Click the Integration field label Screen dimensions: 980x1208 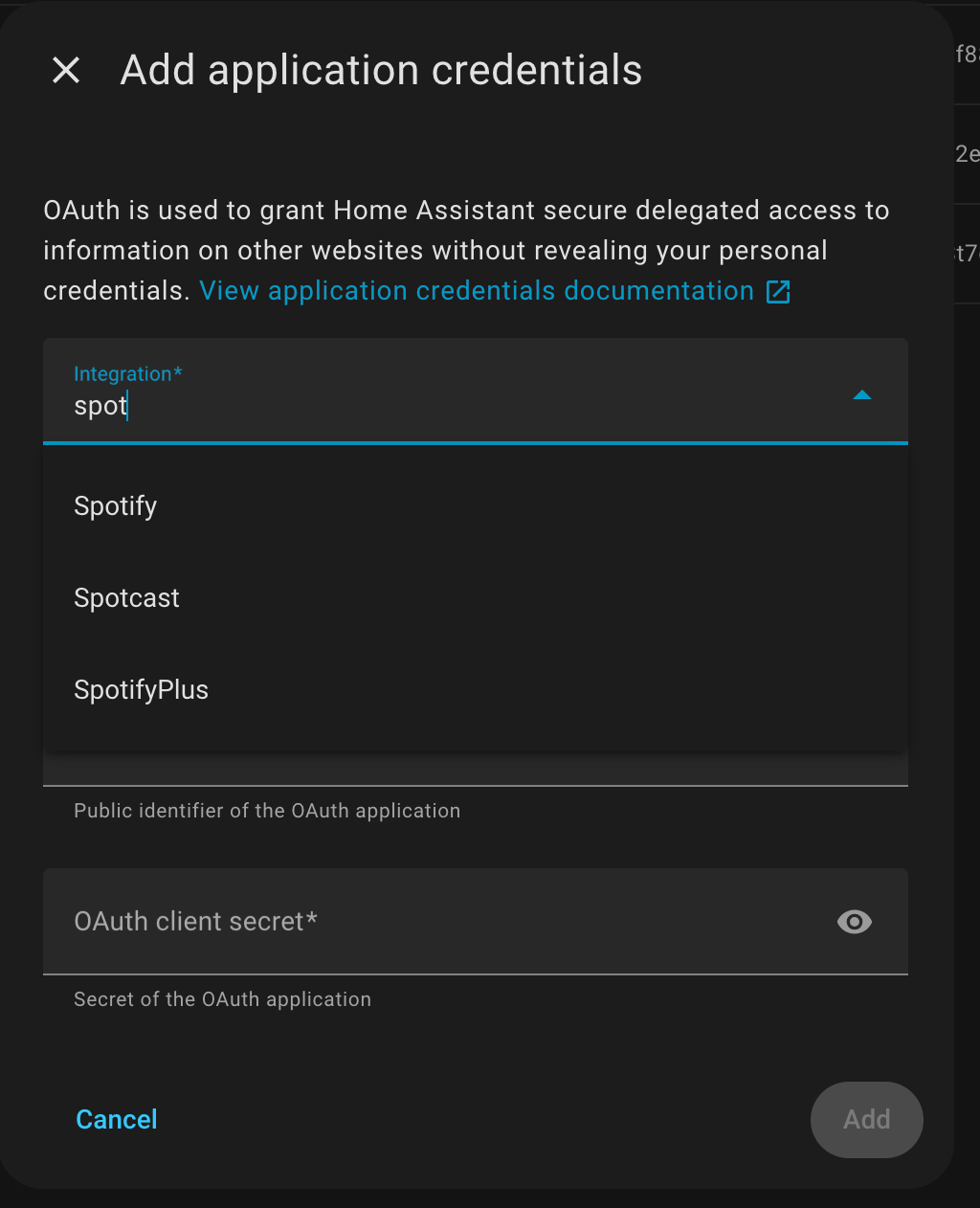(127, 374)
